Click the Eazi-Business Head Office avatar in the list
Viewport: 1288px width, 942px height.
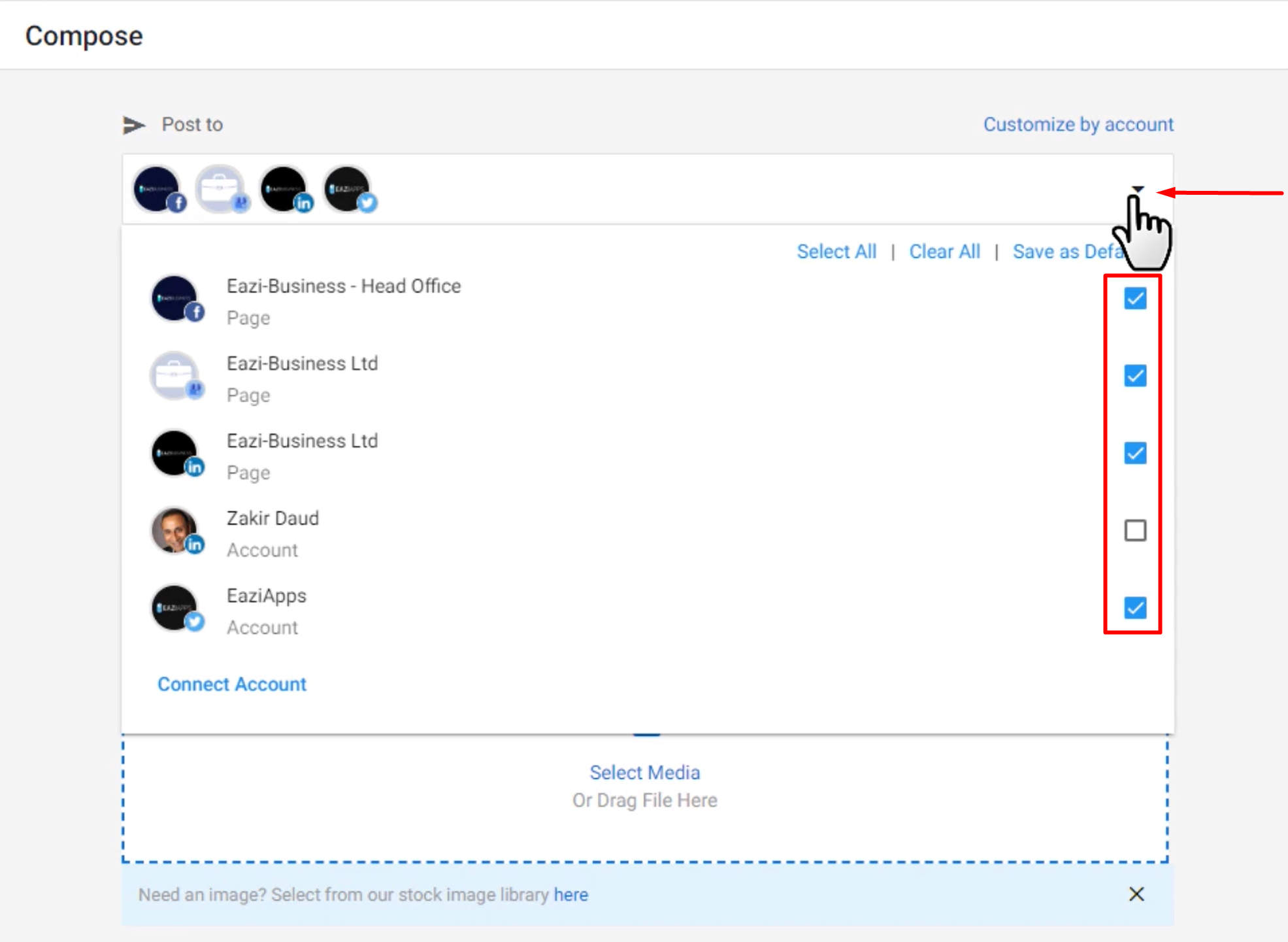pos(176,299)
